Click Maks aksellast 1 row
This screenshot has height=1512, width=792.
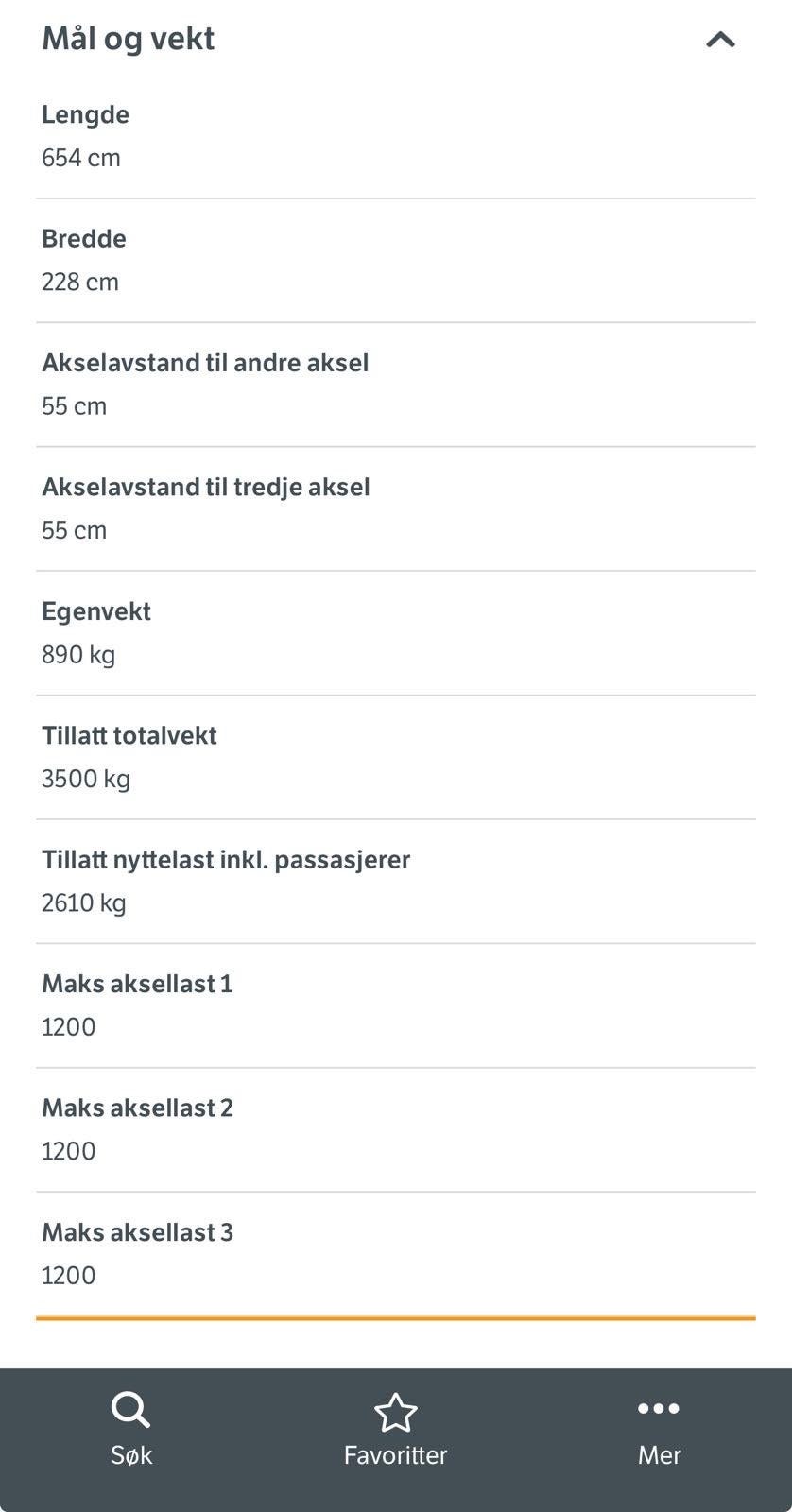(x=396, y=1005)
